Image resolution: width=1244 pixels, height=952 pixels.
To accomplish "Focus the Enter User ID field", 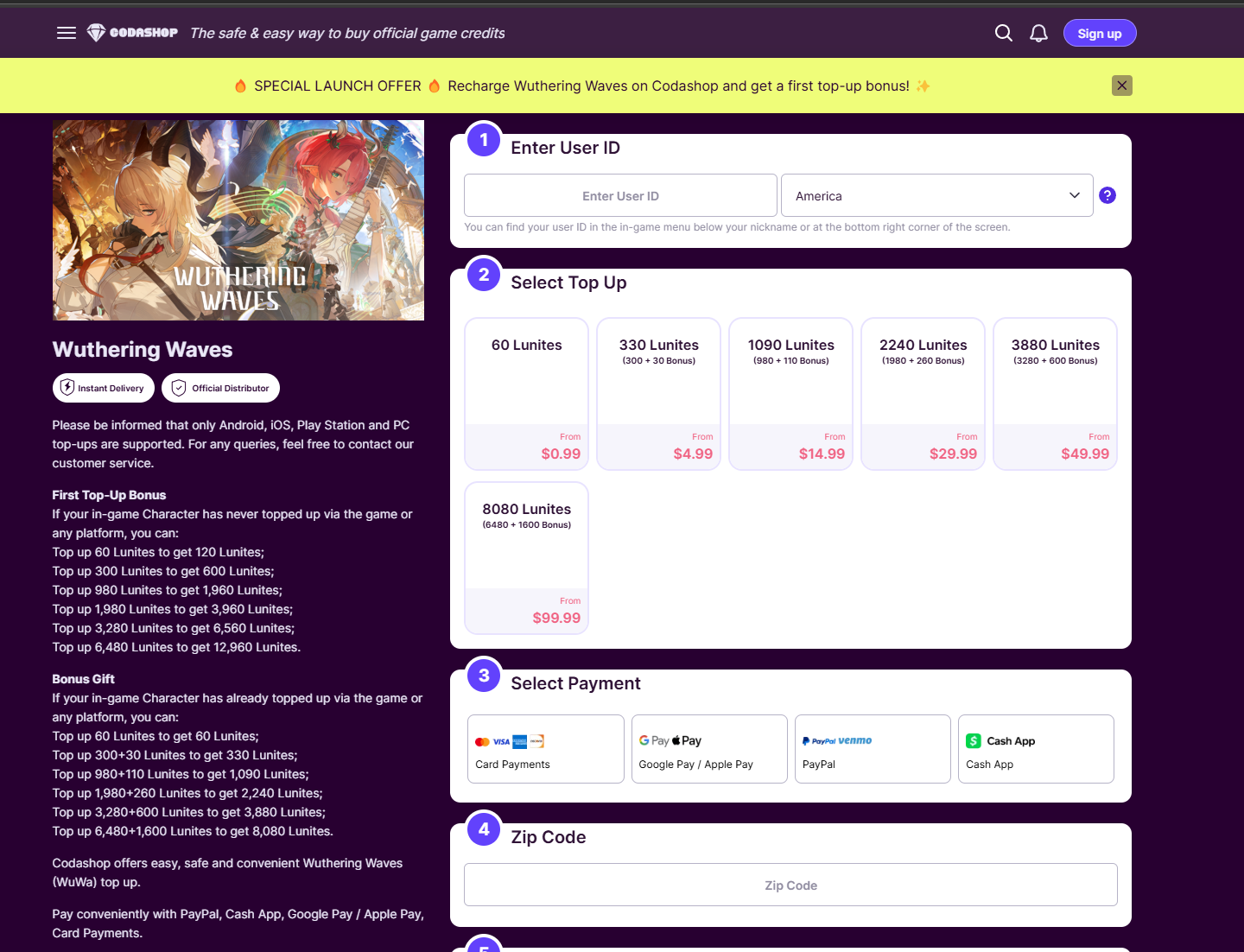I will click(620, 195).
